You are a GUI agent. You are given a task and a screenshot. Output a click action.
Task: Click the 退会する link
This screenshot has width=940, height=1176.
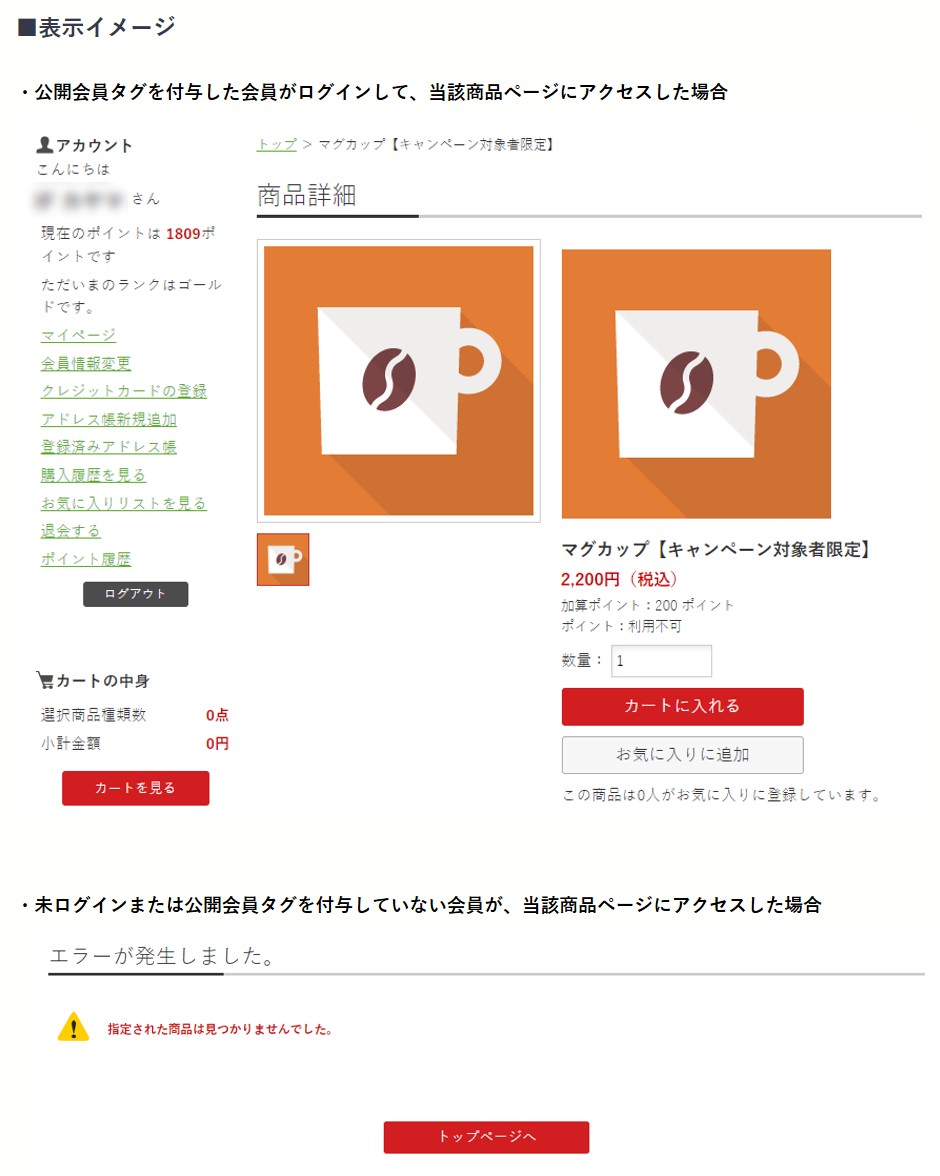tap(71, 531)
